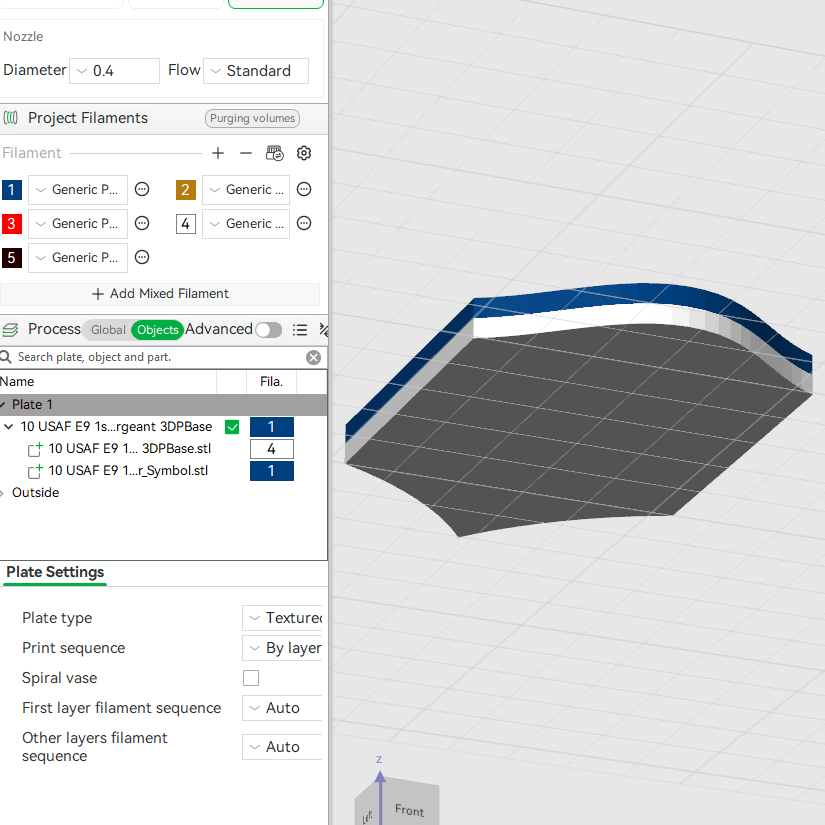Image resolution: width=825 pixels, height=825 pixels.
Task: Open AMS filament sync icon
Action: tap(275, 153)
